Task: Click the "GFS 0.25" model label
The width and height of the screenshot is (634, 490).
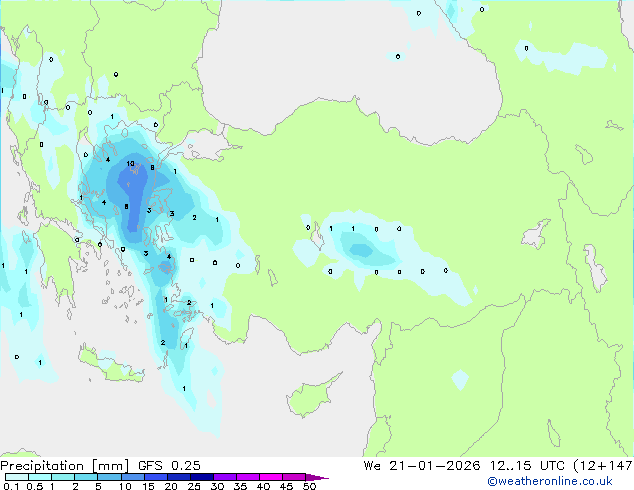Action: pyautogui.click(x=169, y=465)
